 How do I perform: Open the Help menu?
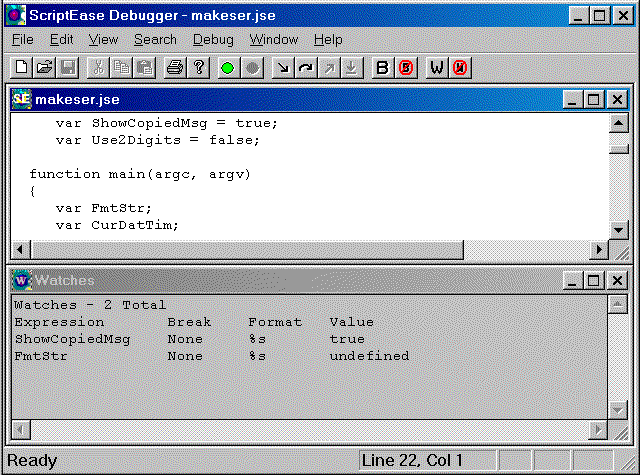328,40
